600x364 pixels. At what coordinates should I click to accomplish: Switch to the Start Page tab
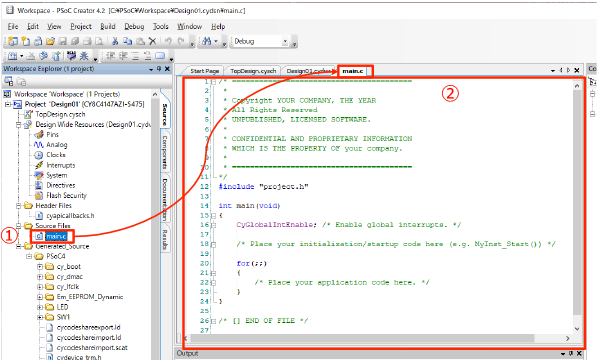204,71
